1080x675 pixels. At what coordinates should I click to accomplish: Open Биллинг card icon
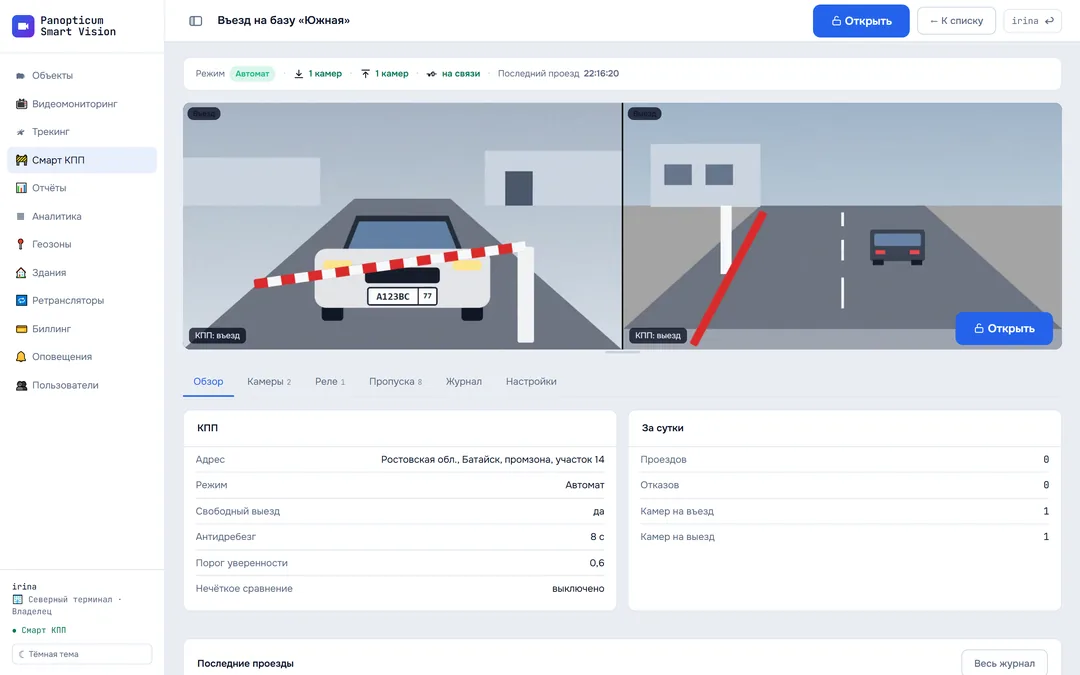click(x=21, y=329)
